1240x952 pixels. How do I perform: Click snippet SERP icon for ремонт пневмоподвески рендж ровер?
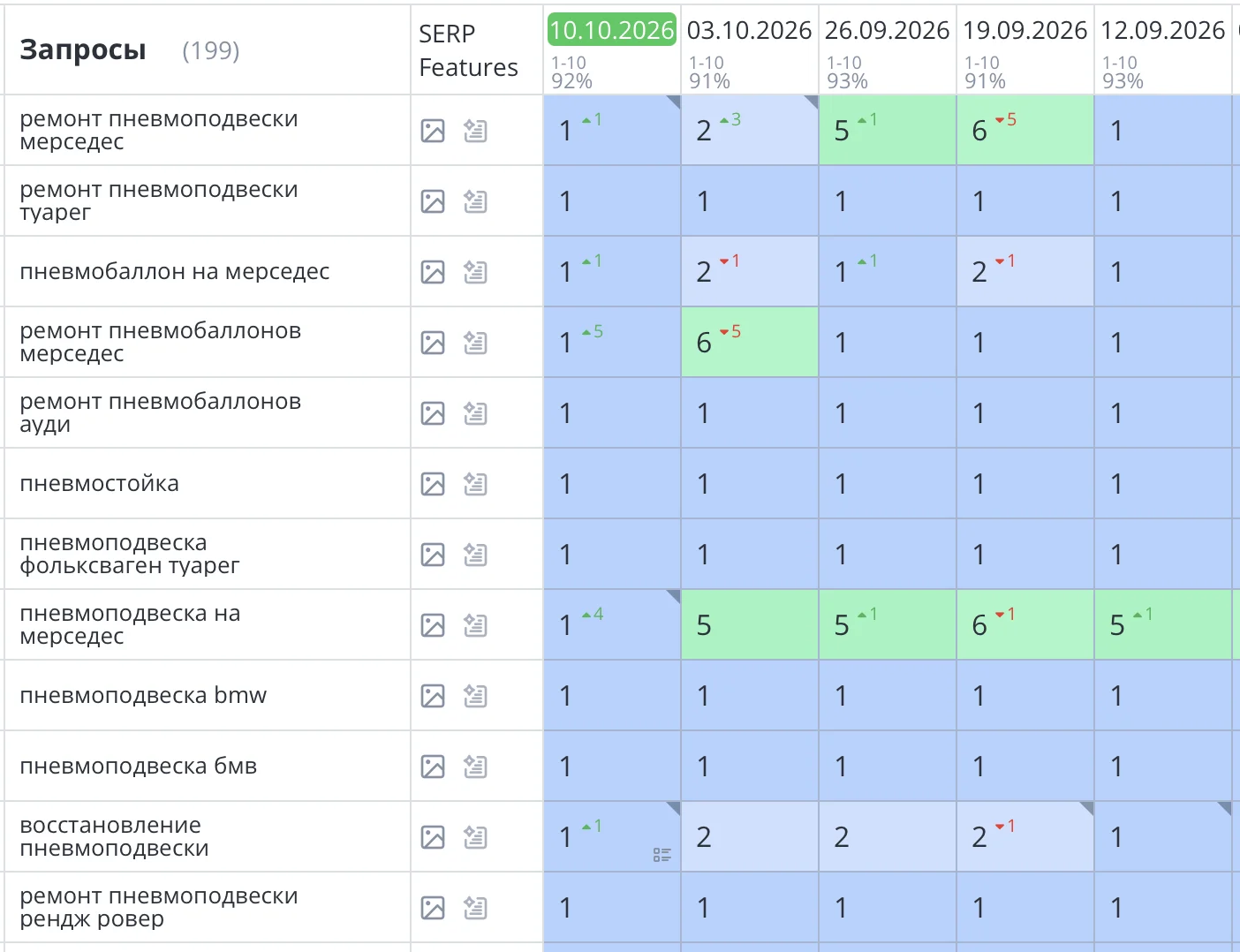[x=475, y=908]
